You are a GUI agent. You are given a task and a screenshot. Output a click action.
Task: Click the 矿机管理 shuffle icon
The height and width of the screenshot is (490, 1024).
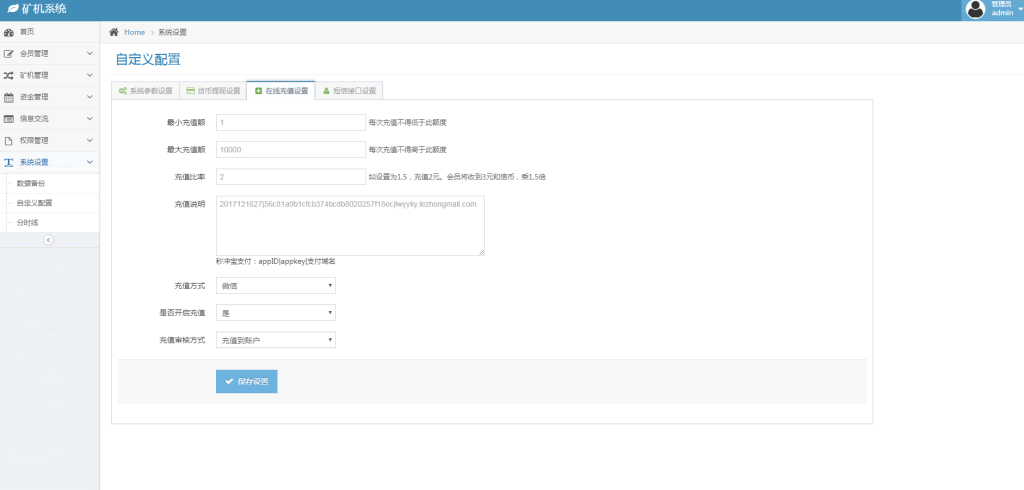pyautogui.click(x=9, y=75)
